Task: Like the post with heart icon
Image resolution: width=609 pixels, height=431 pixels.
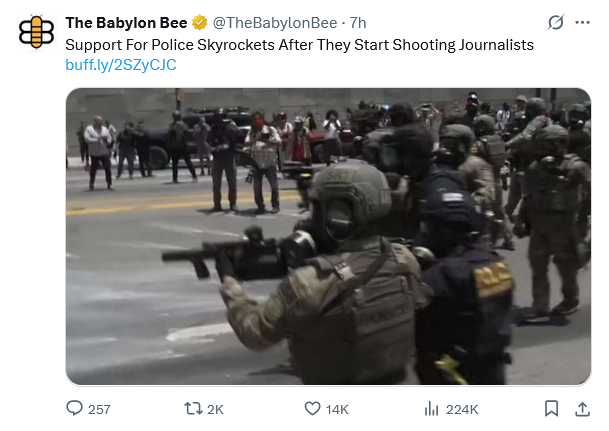Action: (x=312, y=408)
